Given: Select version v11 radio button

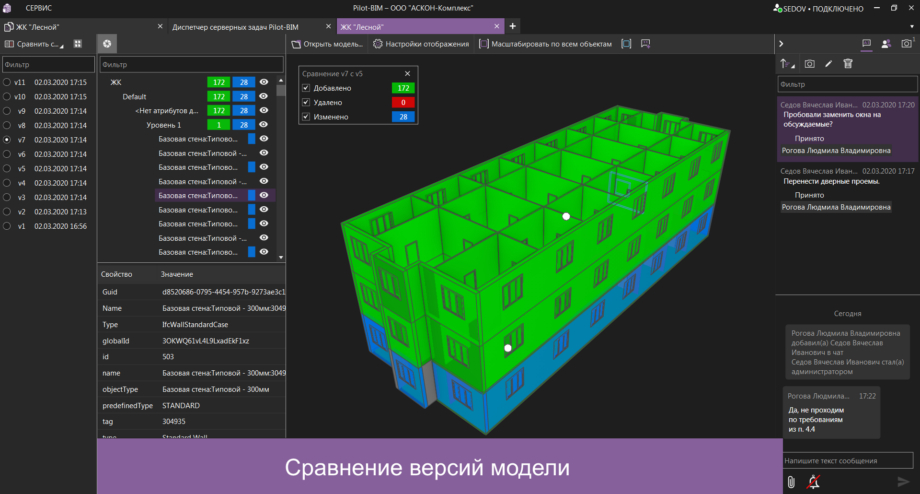Looking at the screenshot, I should tap(7, 82).
